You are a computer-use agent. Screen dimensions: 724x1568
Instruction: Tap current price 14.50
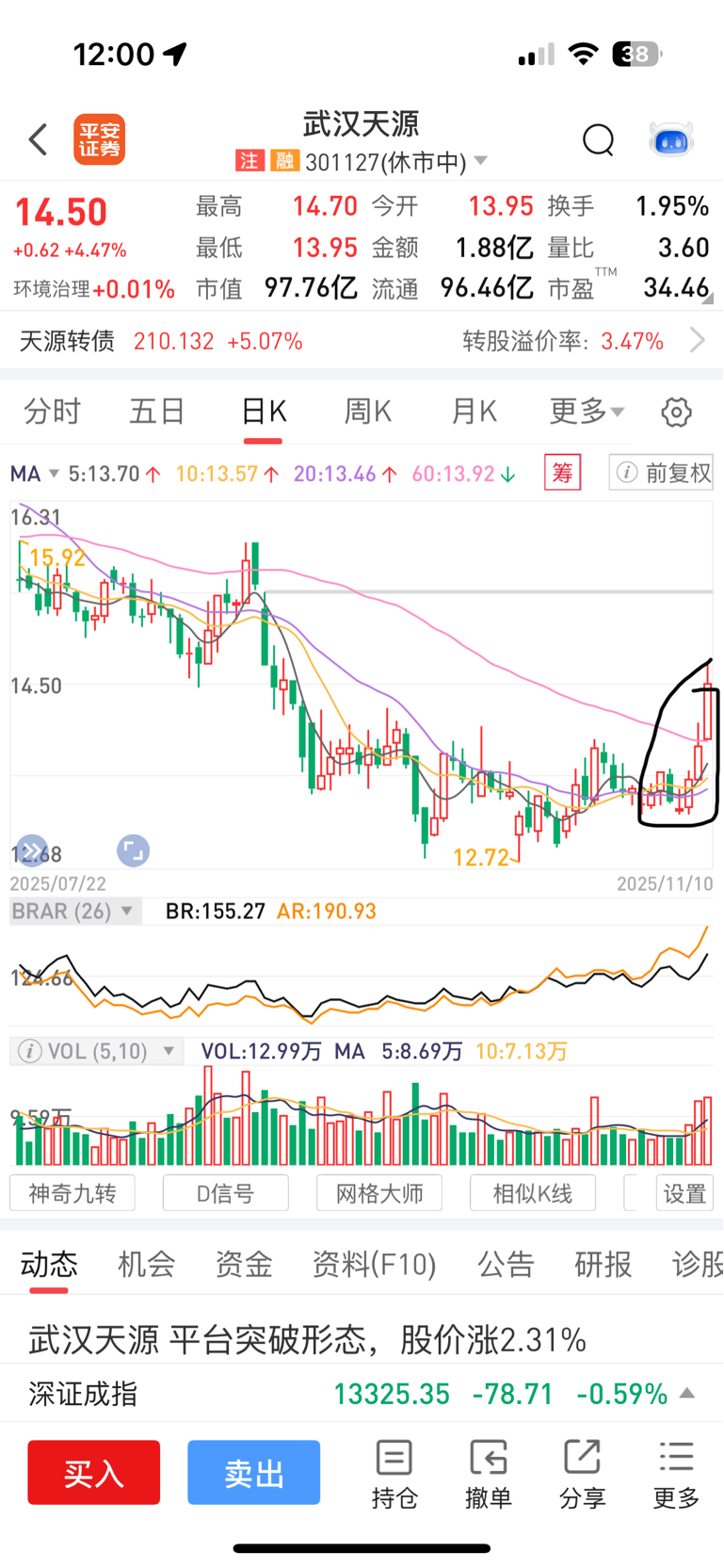coord(61,213)
